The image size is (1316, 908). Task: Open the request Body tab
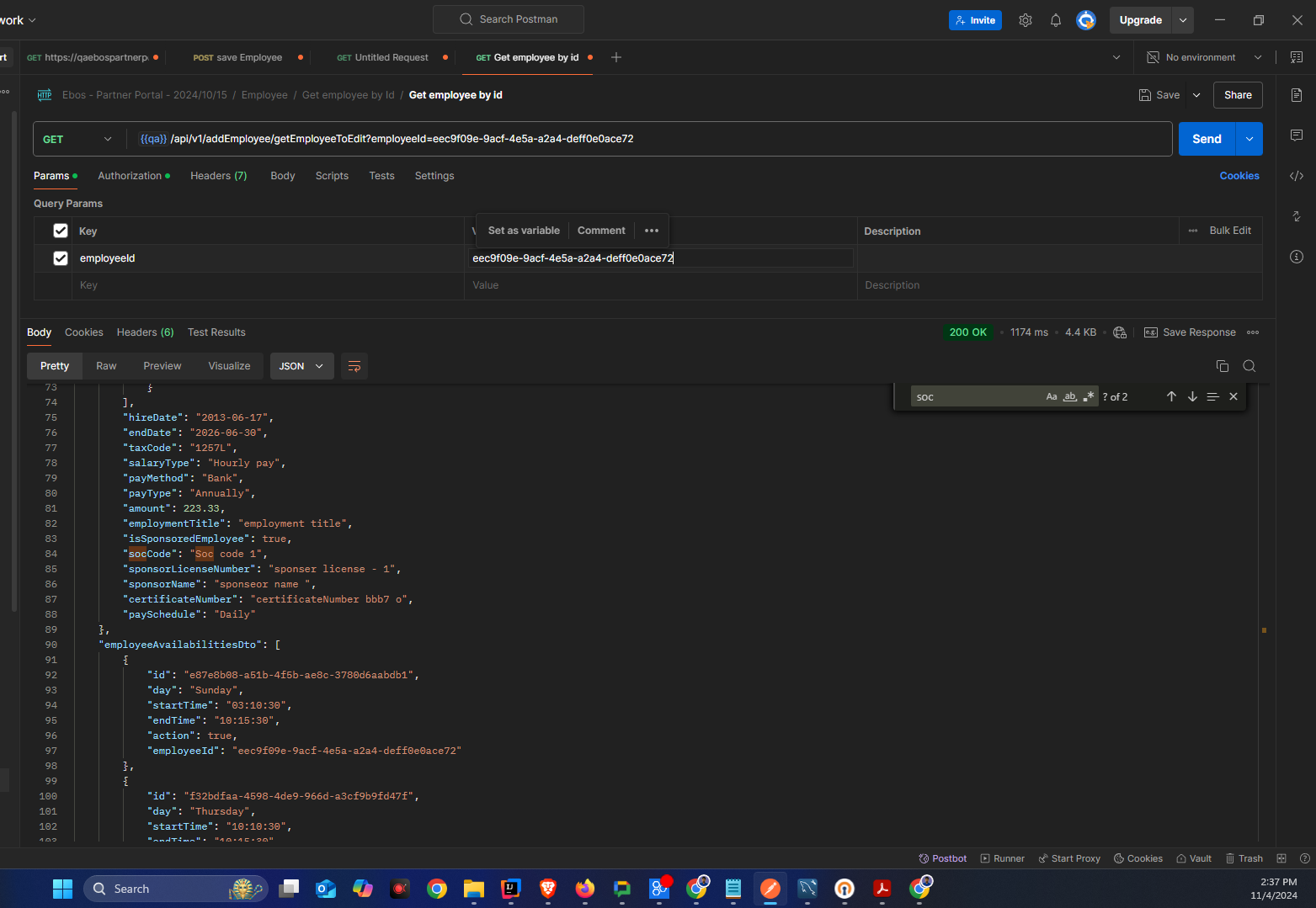point(283,176)
